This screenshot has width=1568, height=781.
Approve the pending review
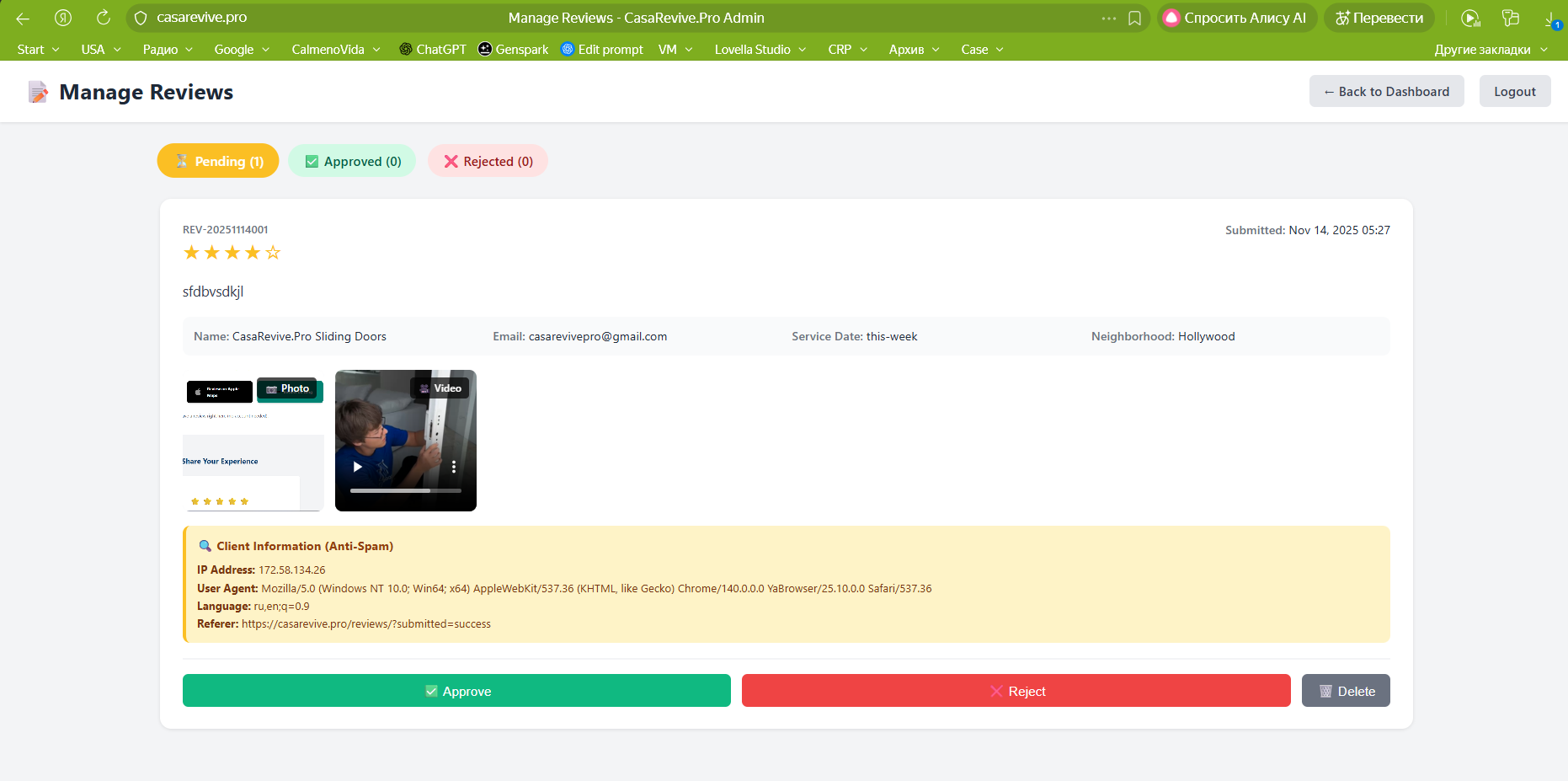pyautogui.click(x=456, y=691)
